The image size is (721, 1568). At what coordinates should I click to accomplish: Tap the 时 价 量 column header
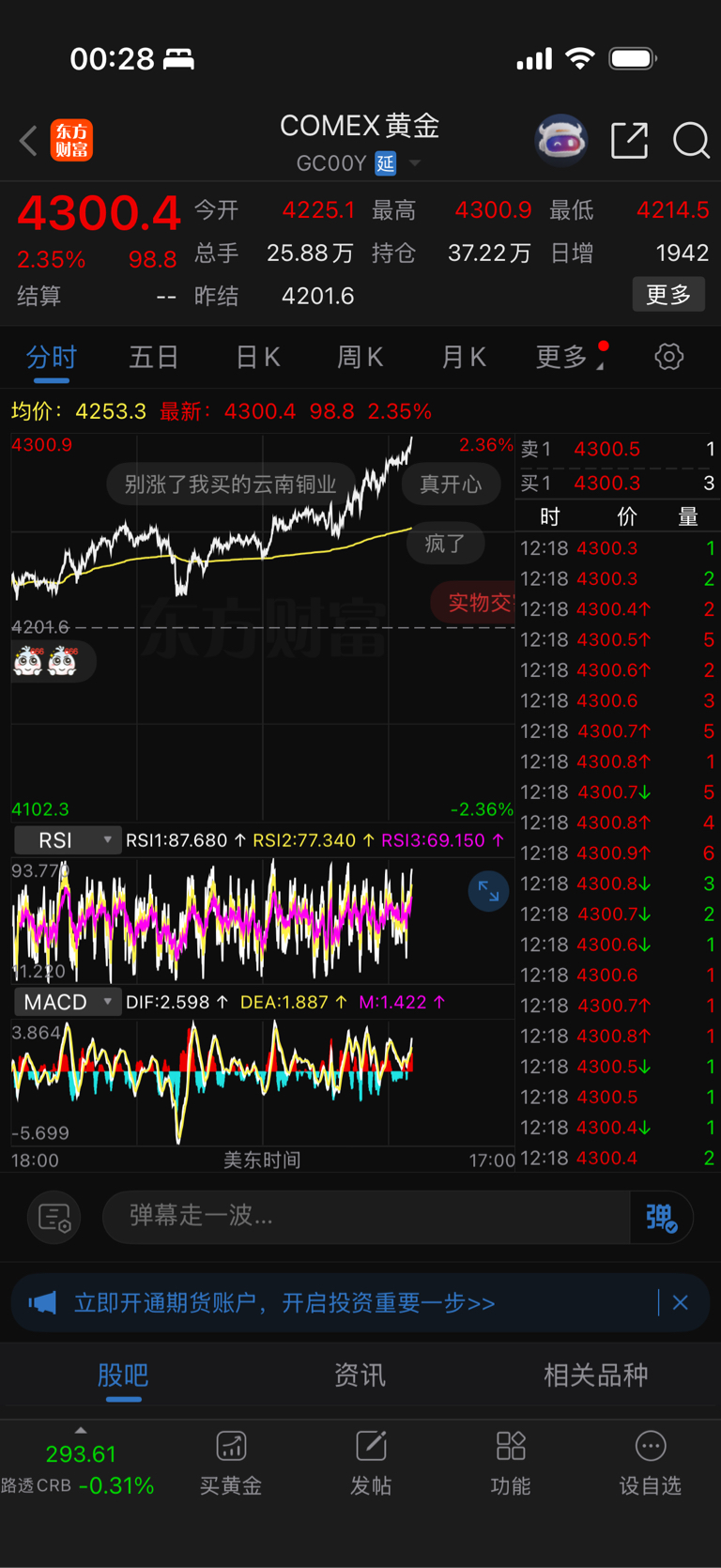click(x=618, y=517)
